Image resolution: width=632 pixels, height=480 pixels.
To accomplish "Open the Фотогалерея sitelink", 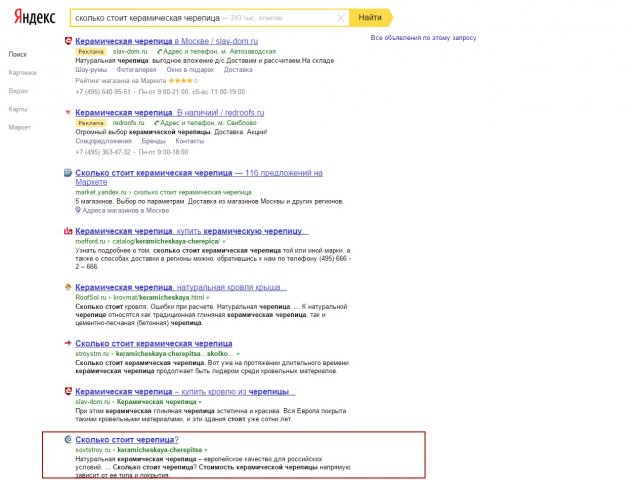I will 136,70.
